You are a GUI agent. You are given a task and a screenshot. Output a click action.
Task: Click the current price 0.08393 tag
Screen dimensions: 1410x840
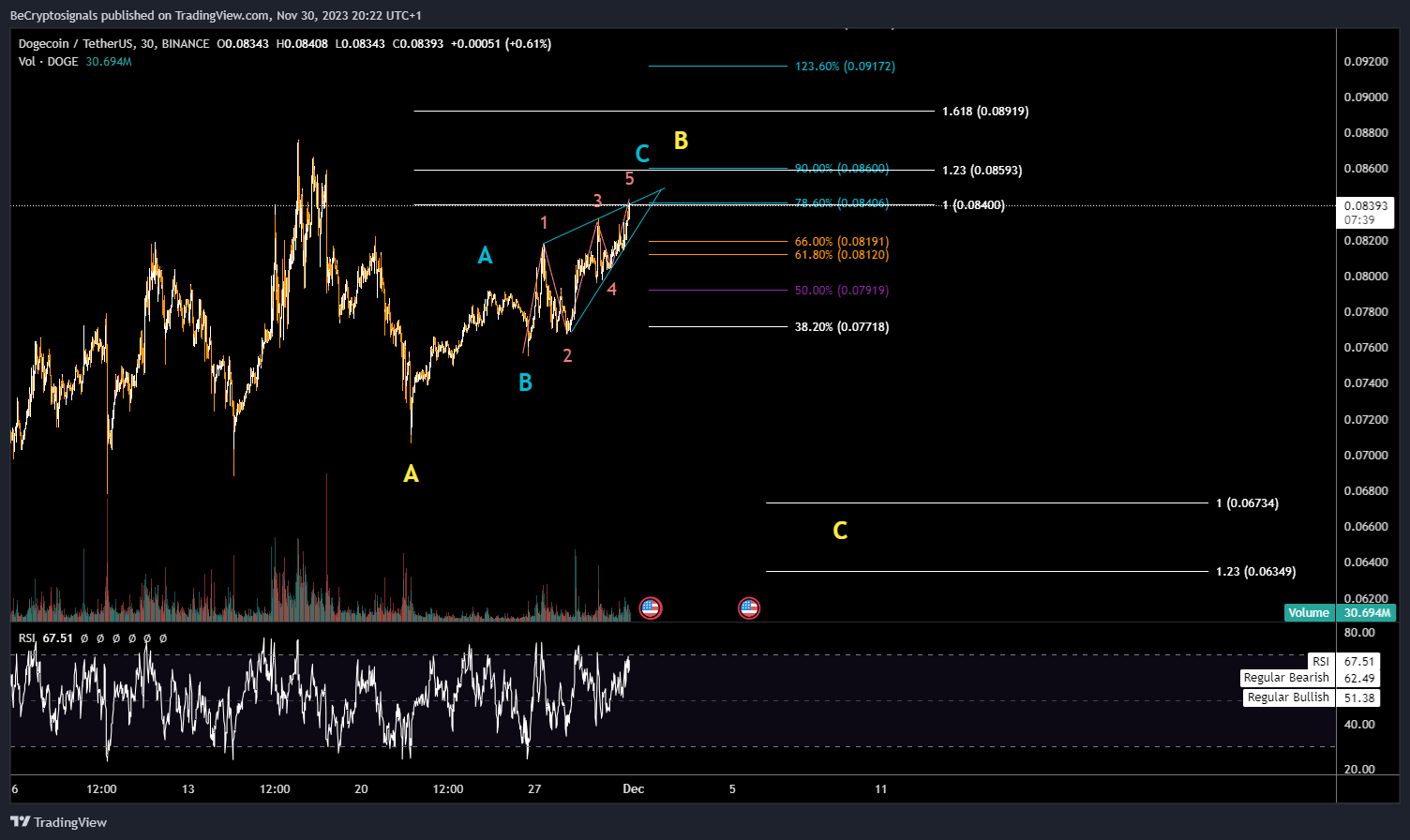point(1366,213)
